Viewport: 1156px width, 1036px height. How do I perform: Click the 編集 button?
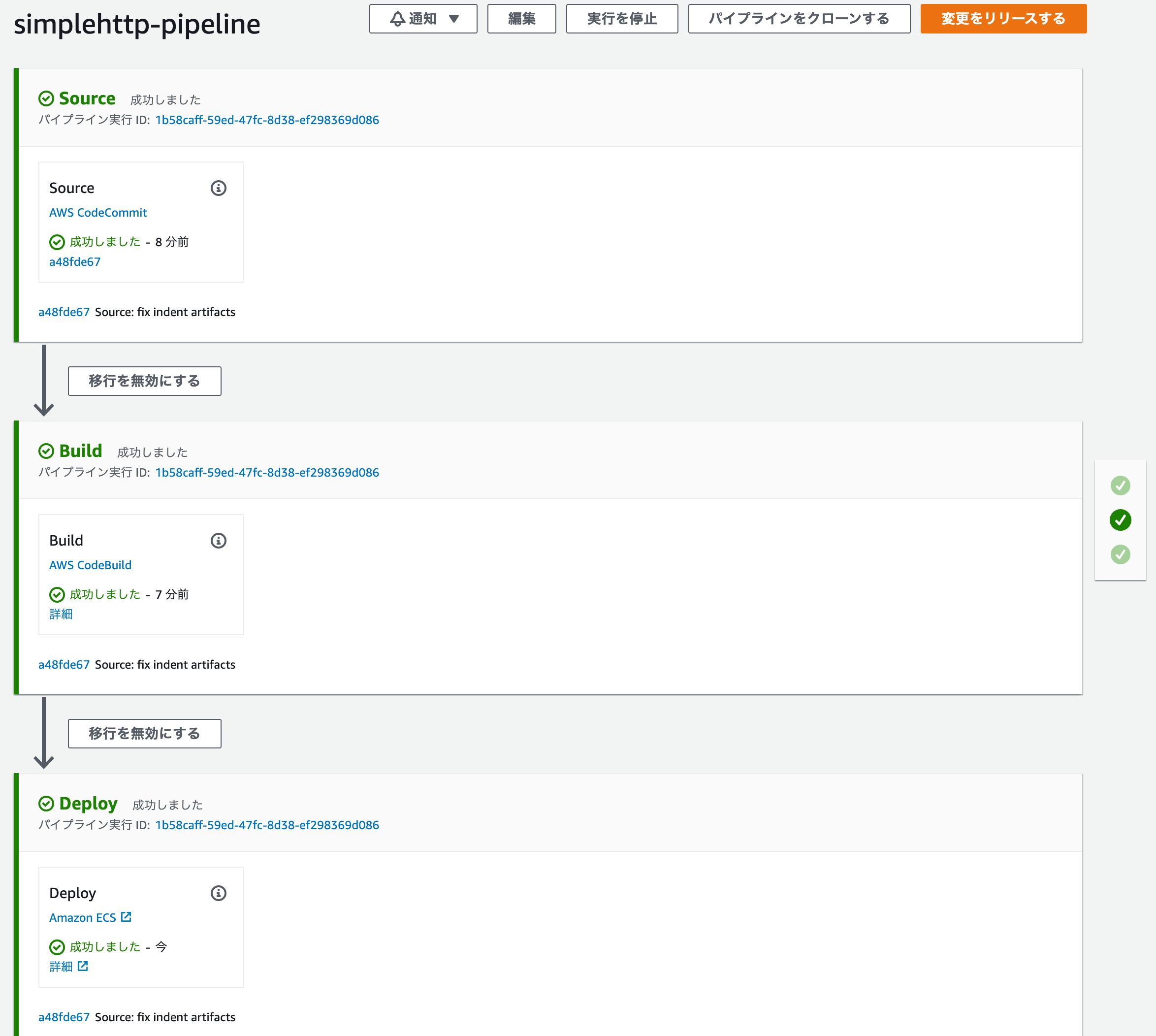point(521,19)
